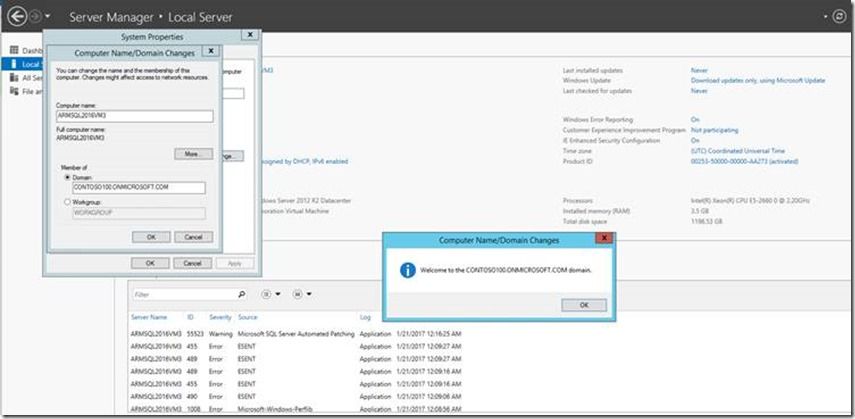Screen dimensions: 855x419
Task: Select the event row with ID 55523
Action: pyautogui.click(x=297, y=333)
